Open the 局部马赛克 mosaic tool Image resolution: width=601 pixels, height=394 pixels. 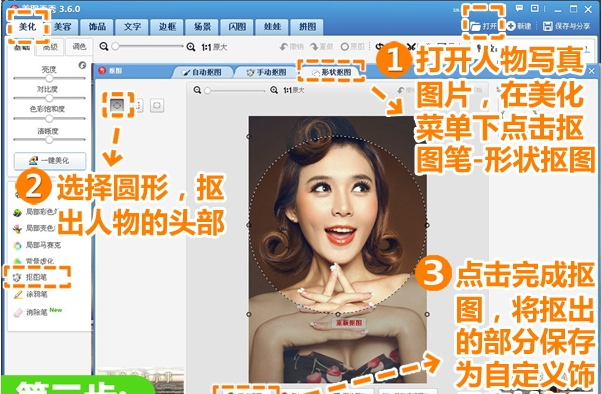37,245
